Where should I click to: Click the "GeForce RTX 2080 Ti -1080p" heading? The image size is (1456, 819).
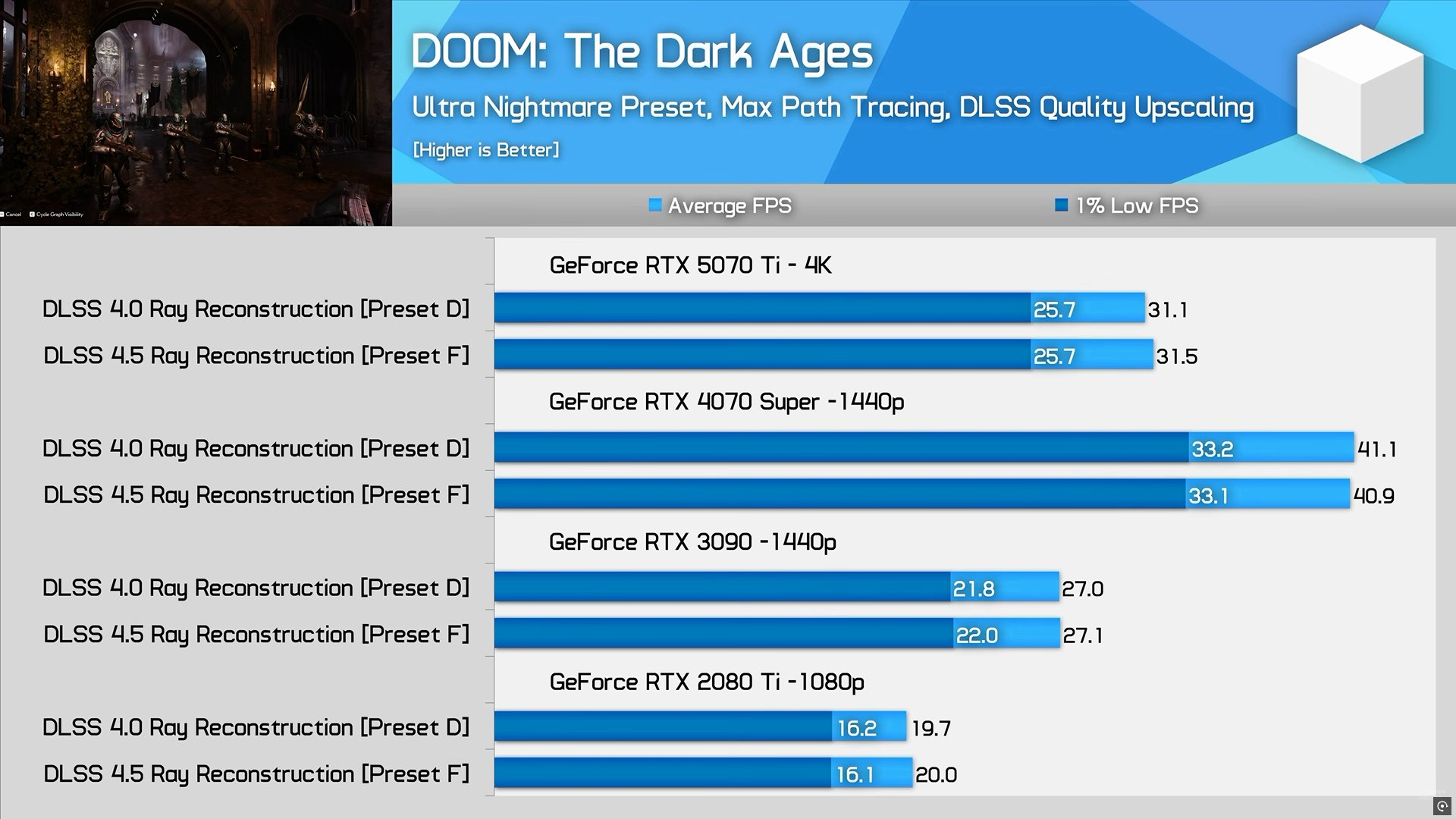click(707, 682)
